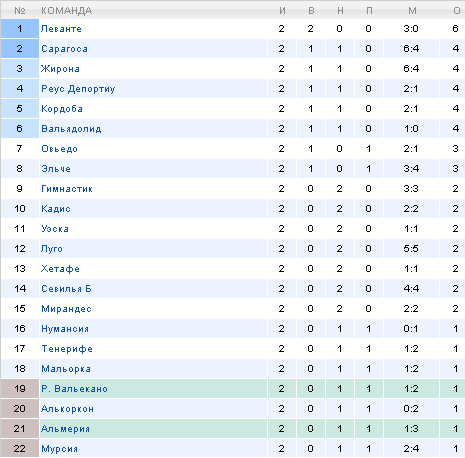Select the Альмерия team link
This screenshot has height=458, width=465.
65,429
